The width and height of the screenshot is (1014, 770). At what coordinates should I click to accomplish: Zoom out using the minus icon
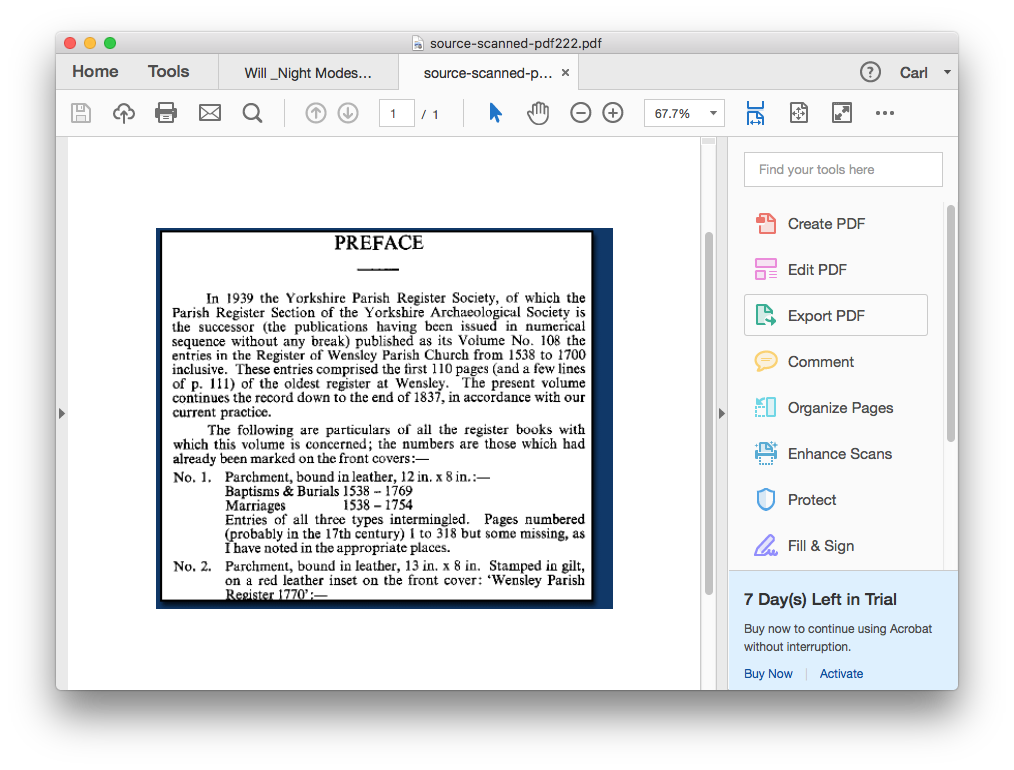[x=581, y=112]
